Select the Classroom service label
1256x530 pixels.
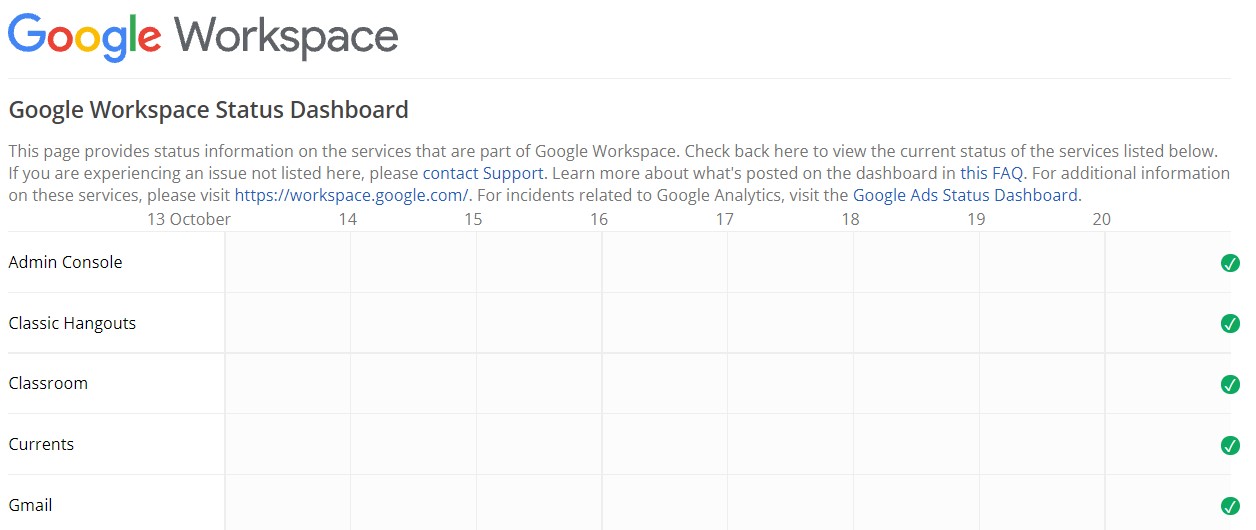click(x=48, y=383)
